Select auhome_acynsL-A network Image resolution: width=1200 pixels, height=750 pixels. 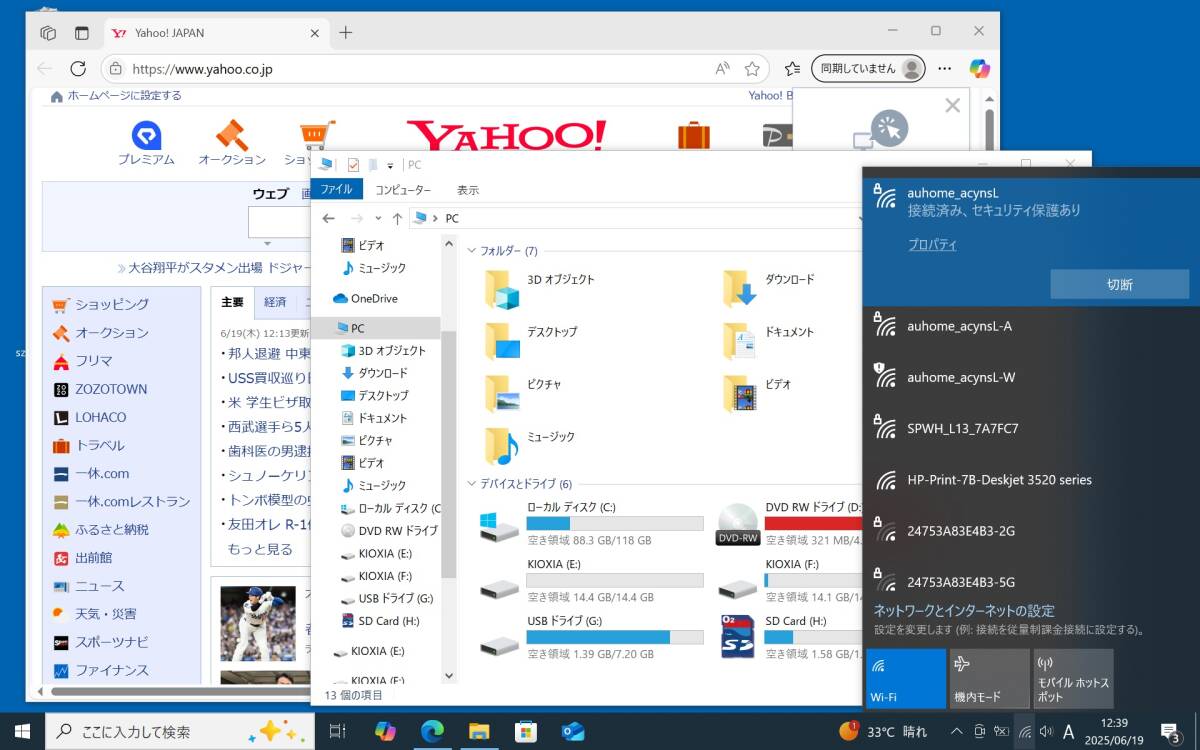(1031, 326)
